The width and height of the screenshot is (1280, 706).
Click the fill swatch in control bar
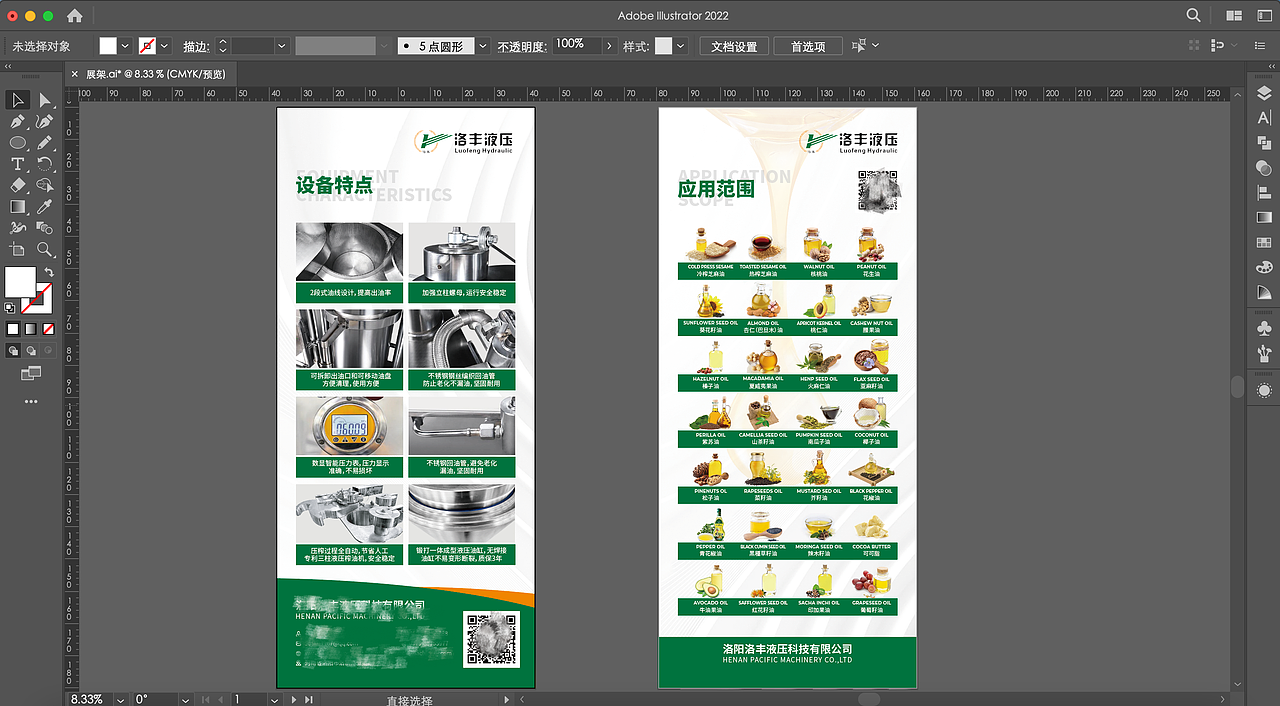coord(108,46)
